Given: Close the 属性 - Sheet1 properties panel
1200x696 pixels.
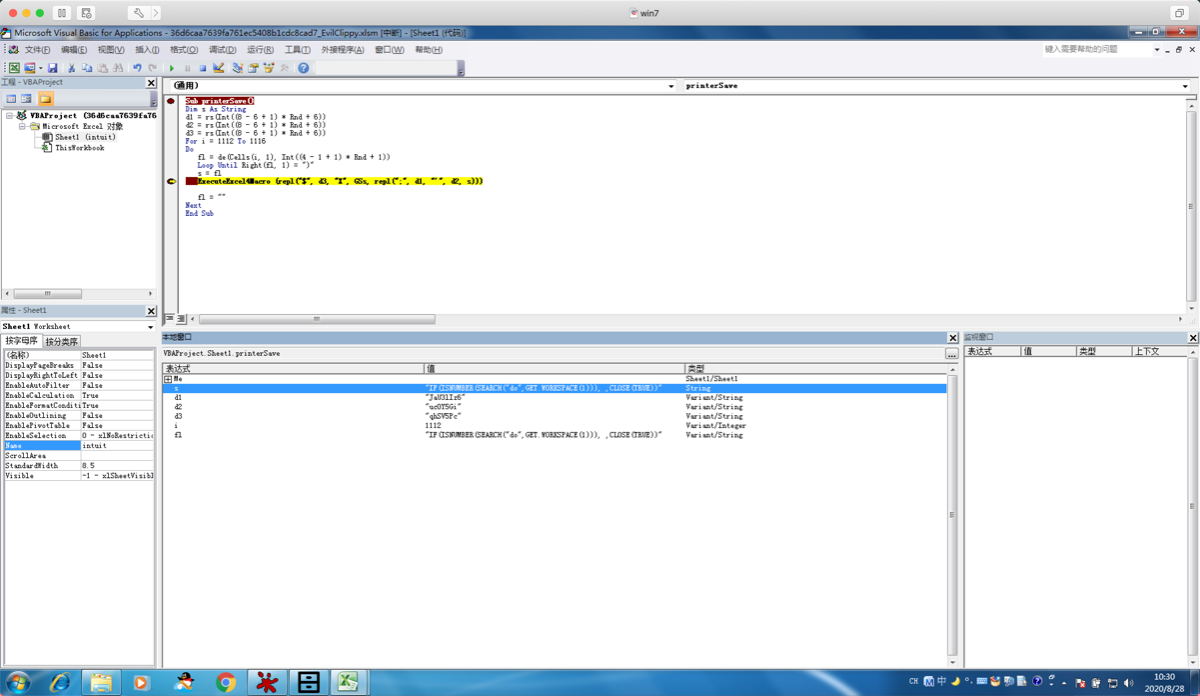Looking at the screenshot, I should coord(151,311).
